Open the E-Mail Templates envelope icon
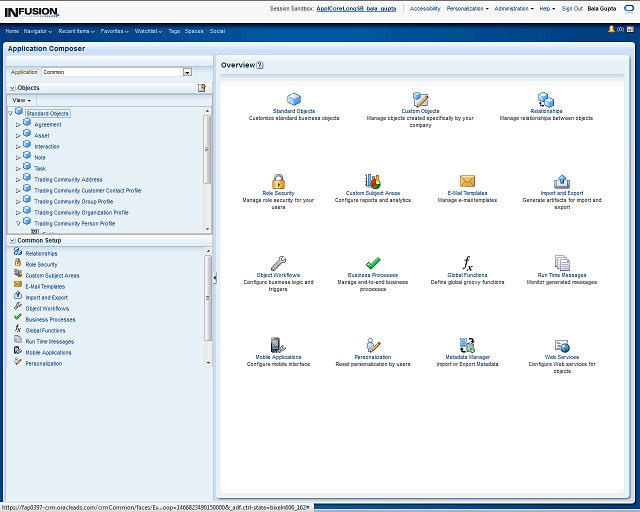 click(x=467, y=181)
